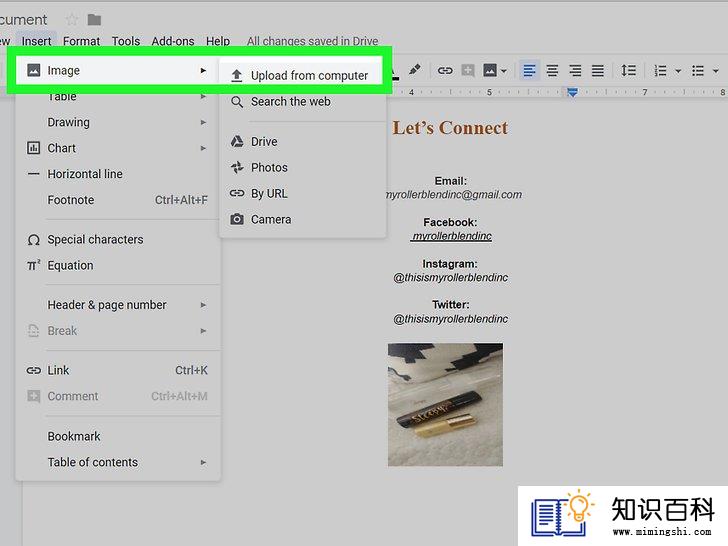The width and height of the screenshot is (728, 546).
Task: Click the omega Special characters icon
Action: [33, 240]
